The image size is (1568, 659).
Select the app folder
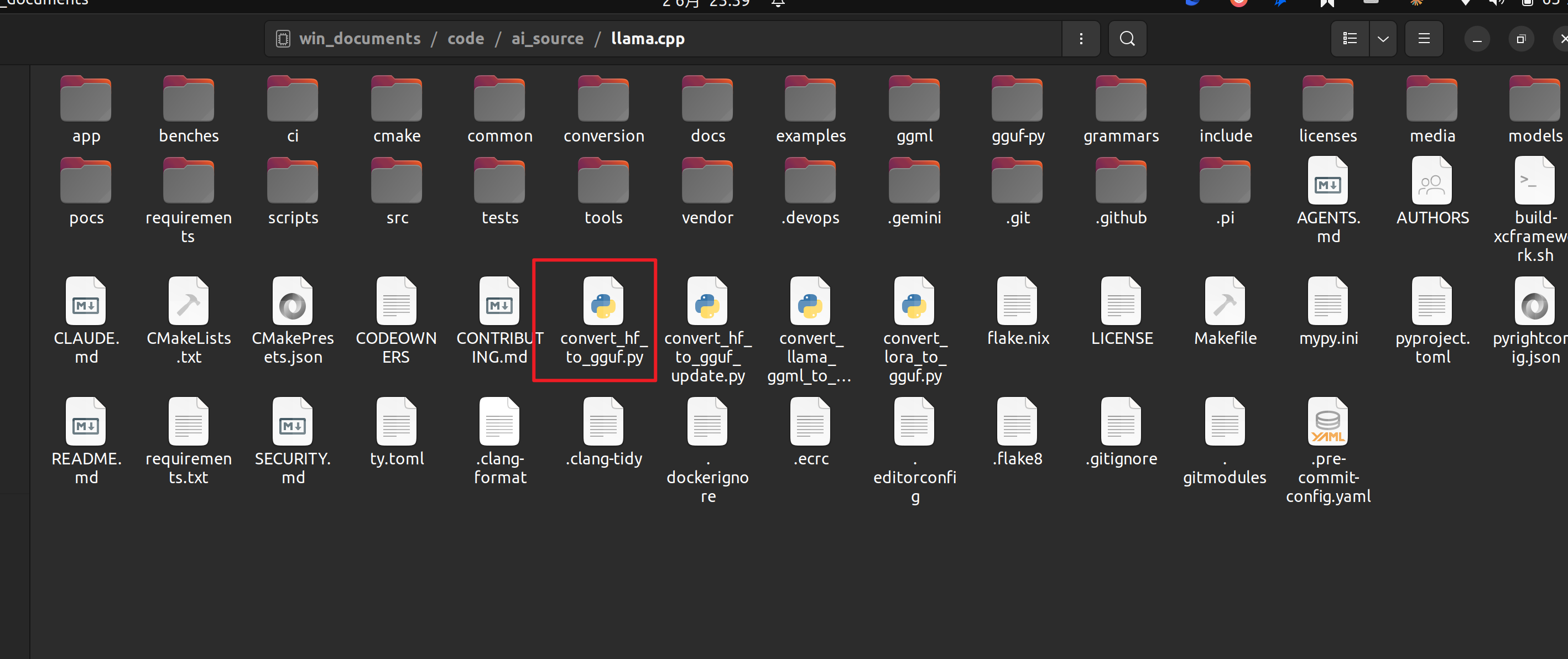(86, 110)
